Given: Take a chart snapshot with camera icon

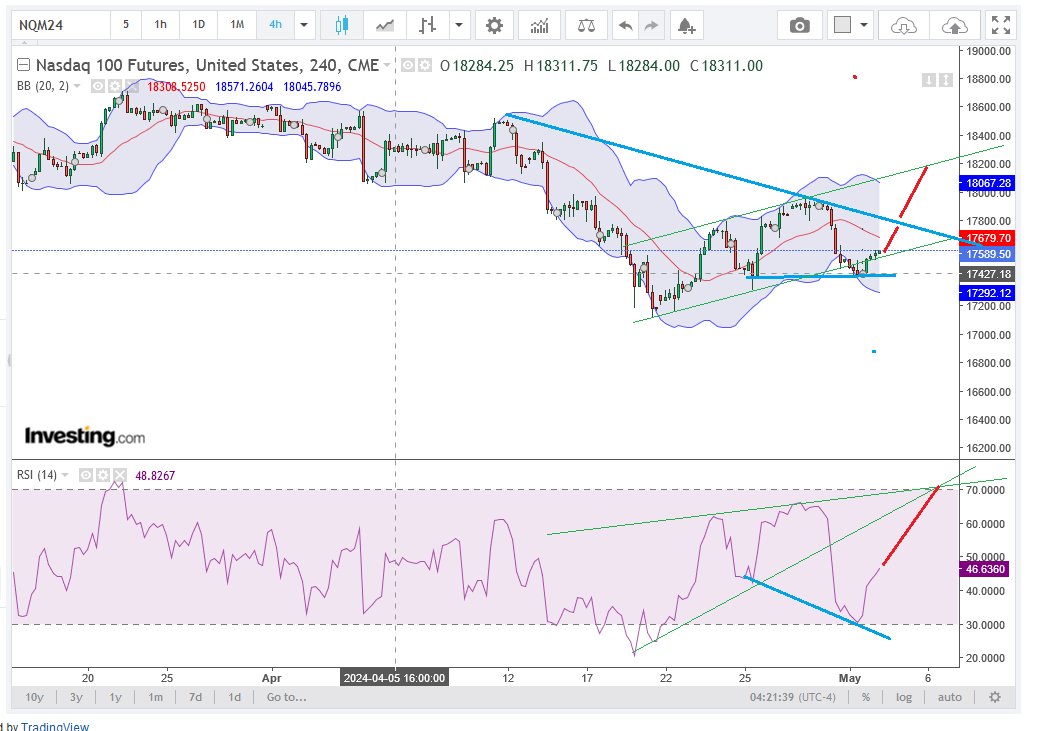Looking at the screenshot, I should pyautogui.click(x=800, y=24).
